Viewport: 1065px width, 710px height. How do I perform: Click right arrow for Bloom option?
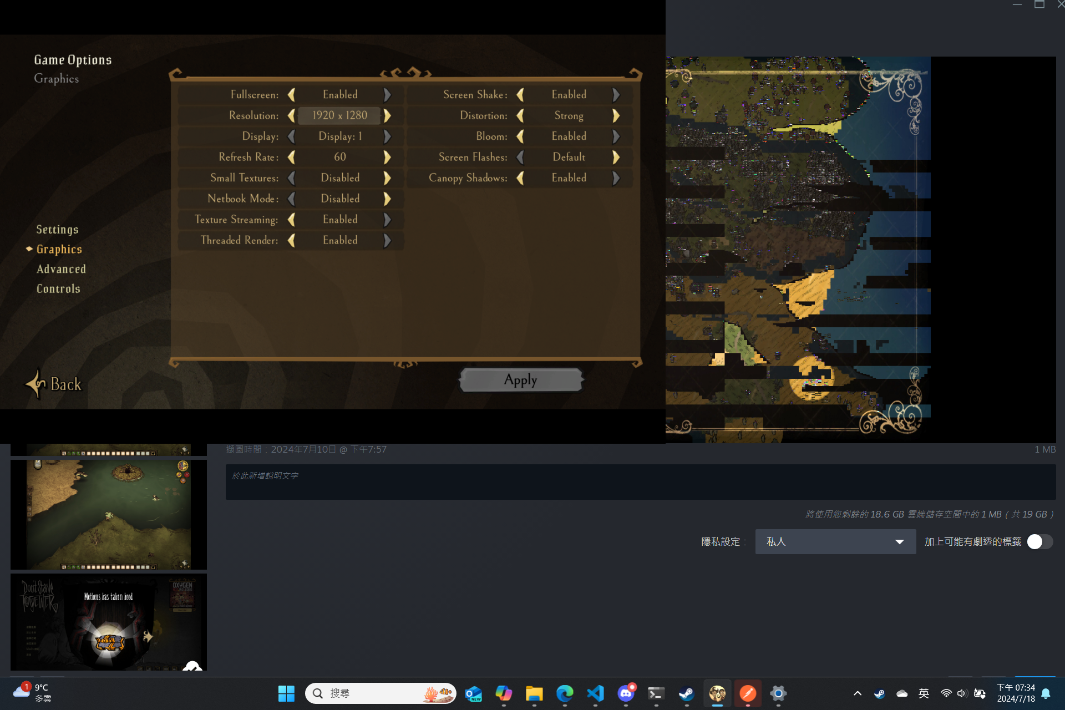pos(616,136)
